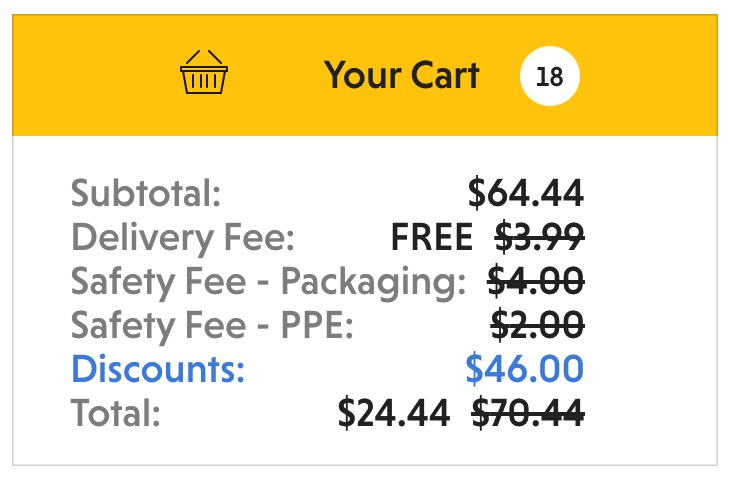Click the FREE delivery text
This screenshot has height=478, width=732.
tap(431, 238)
